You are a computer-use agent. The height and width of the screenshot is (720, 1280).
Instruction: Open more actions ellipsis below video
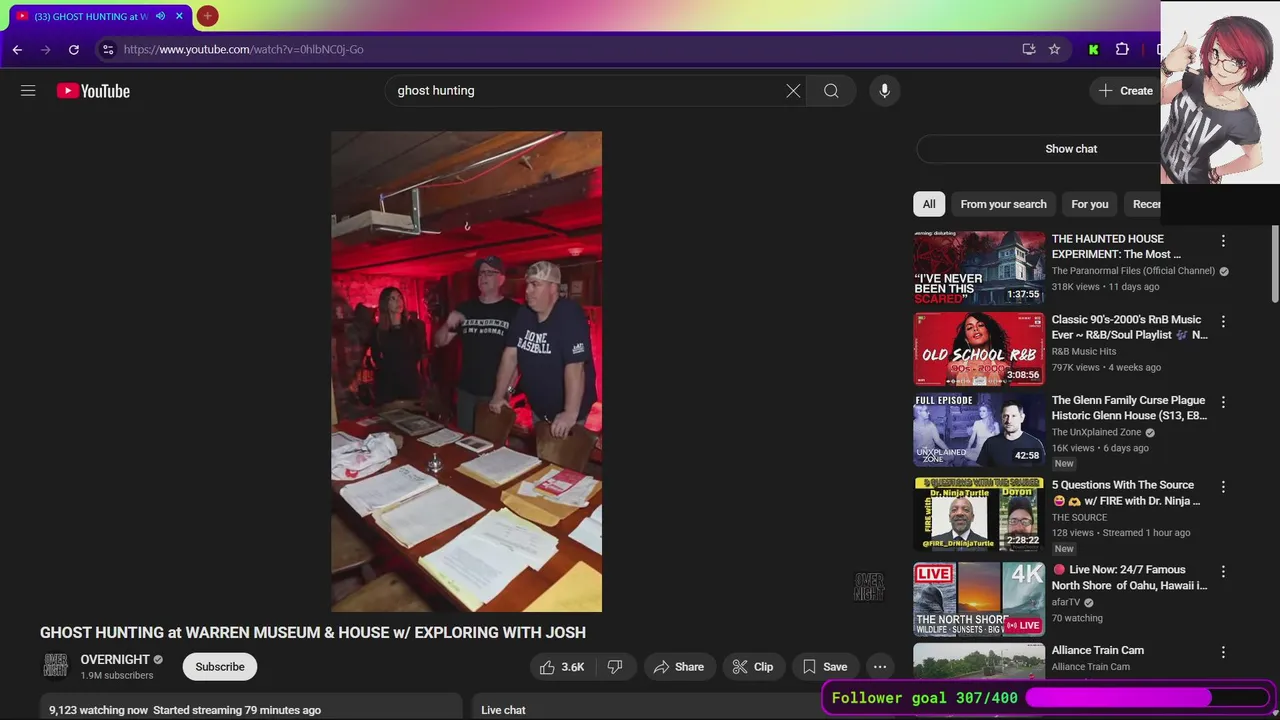(x=880, y=667)
